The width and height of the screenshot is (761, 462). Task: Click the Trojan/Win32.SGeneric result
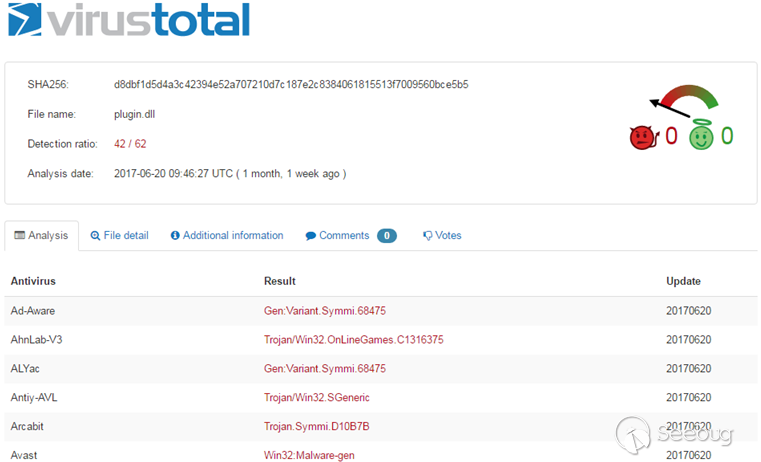pyautogui.click(x=316, y=397)
